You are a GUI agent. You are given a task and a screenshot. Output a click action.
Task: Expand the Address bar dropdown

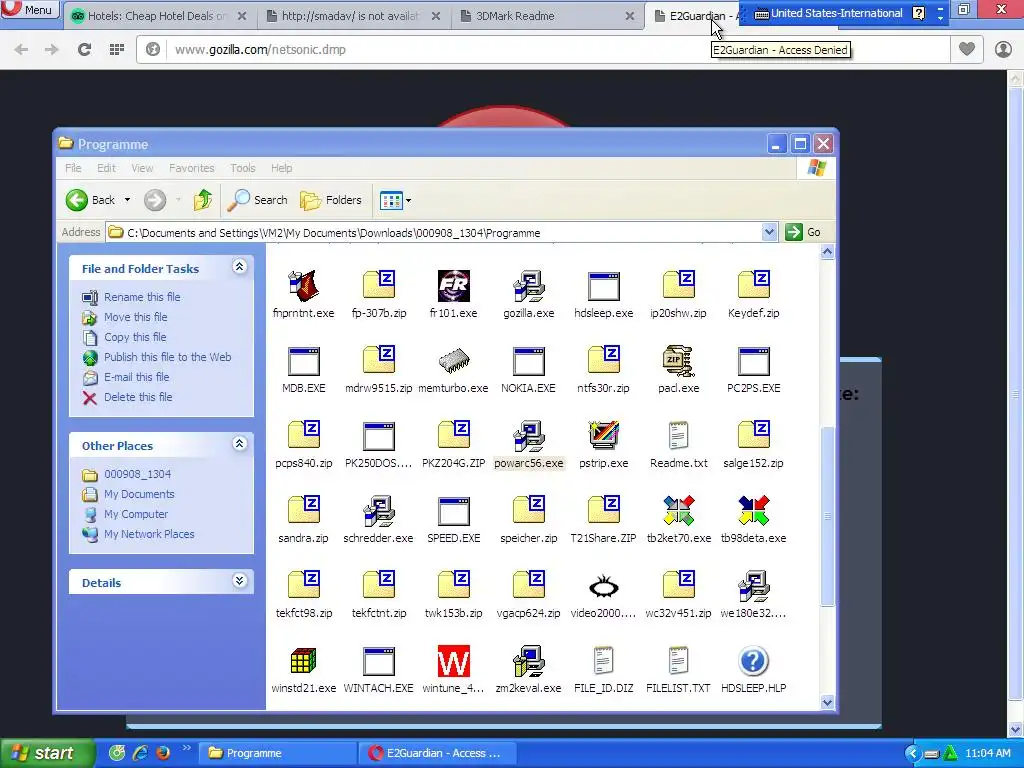click(769, 232)
